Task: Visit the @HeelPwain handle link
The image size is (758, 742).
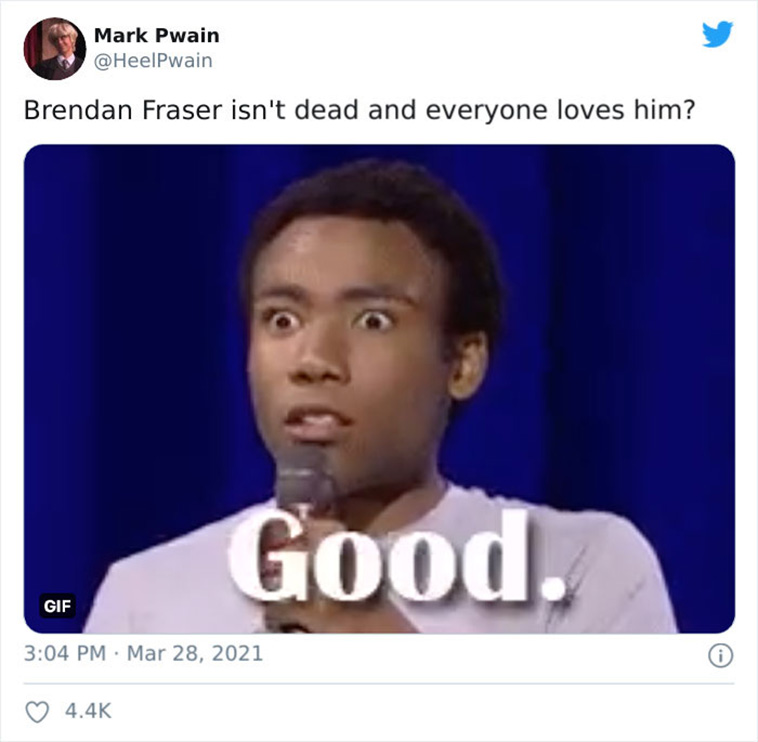Action: pyautogui.click(x=153, y=61)
